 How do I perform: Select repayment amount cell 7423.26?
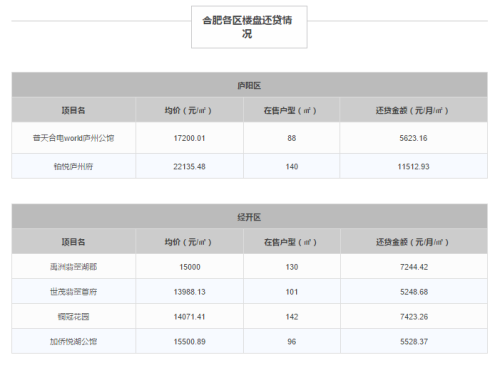(x=414, y=317)
